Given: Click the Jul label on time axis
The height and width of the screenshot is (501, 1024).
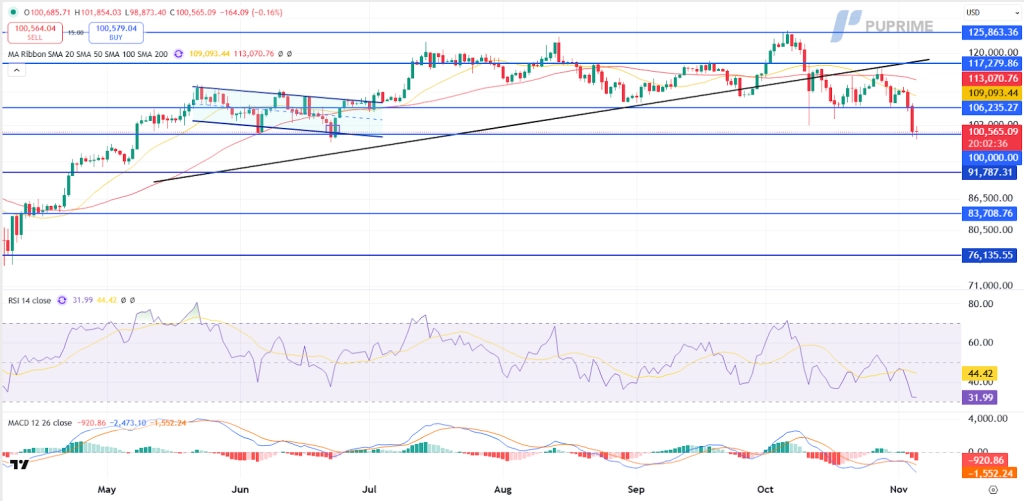Looking at the screenshot, I should 370,490.
